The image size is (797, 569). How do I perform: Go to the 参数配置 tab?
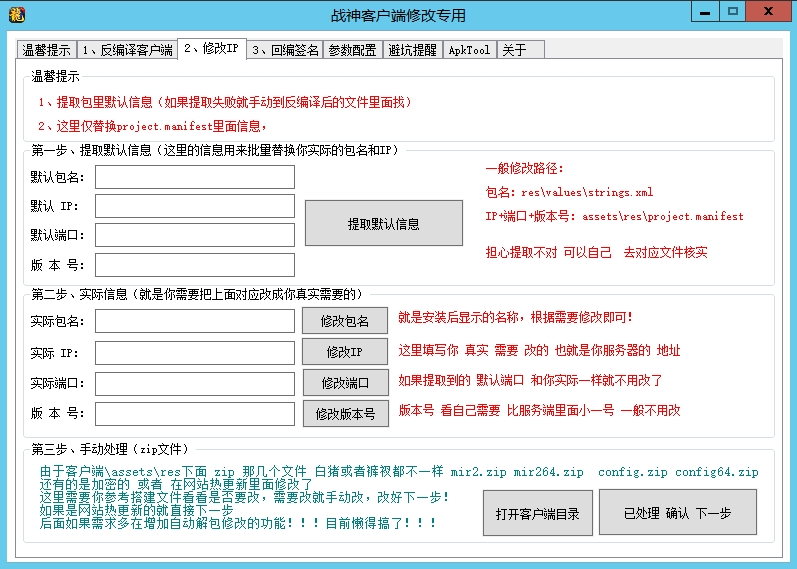[x=352, y=50]
